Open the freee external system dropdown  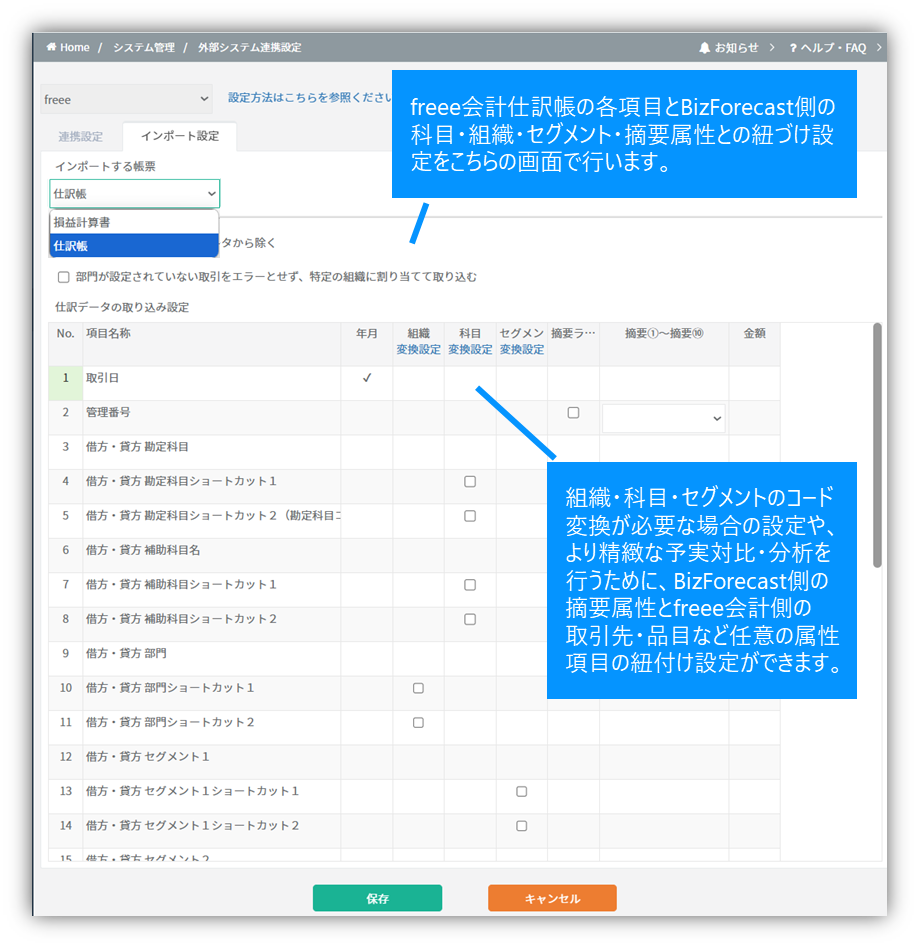126,99
